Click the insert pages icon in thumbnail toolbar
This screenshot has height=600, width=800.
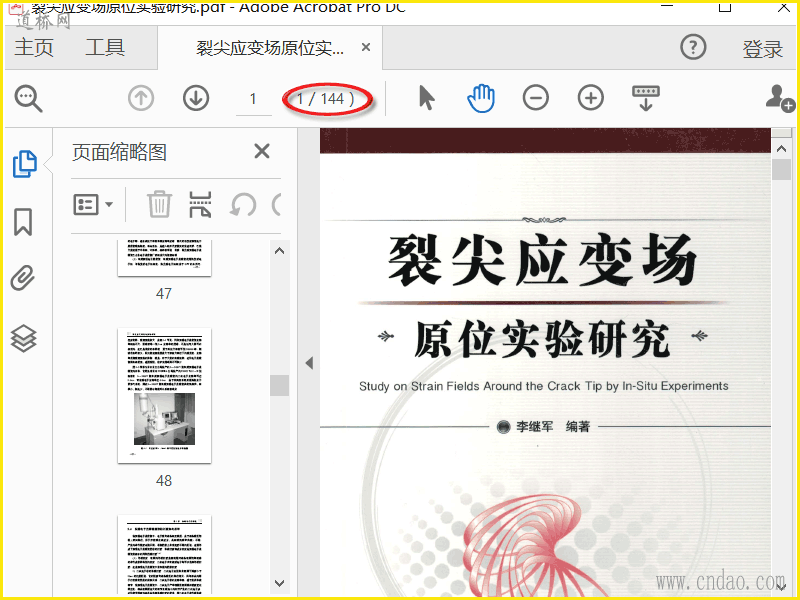pos(201,205)
